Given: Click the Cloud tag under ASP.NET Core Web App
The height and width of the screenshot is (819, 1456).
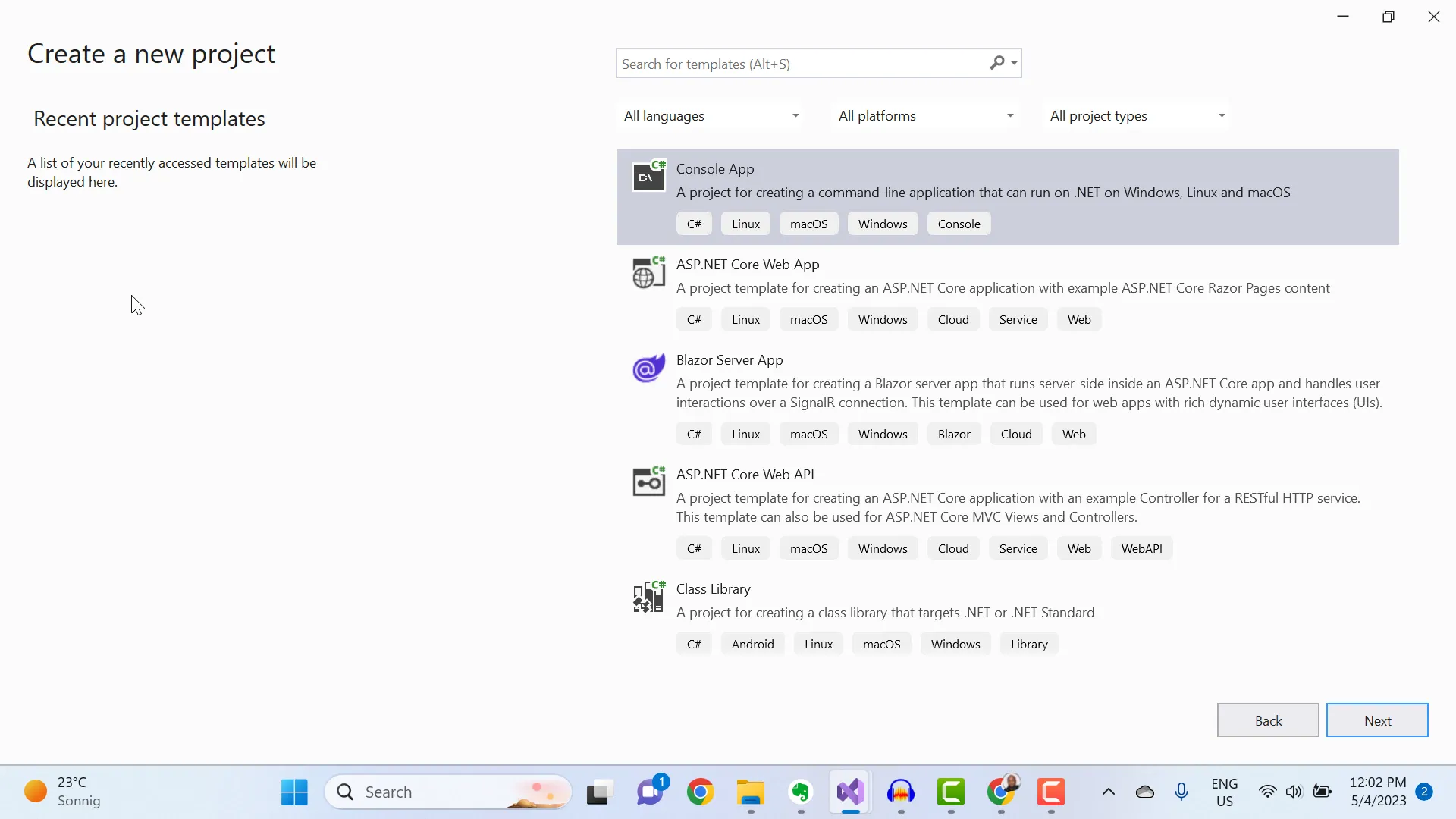Looking at the screenshot, I should click(x=953, y=319).
